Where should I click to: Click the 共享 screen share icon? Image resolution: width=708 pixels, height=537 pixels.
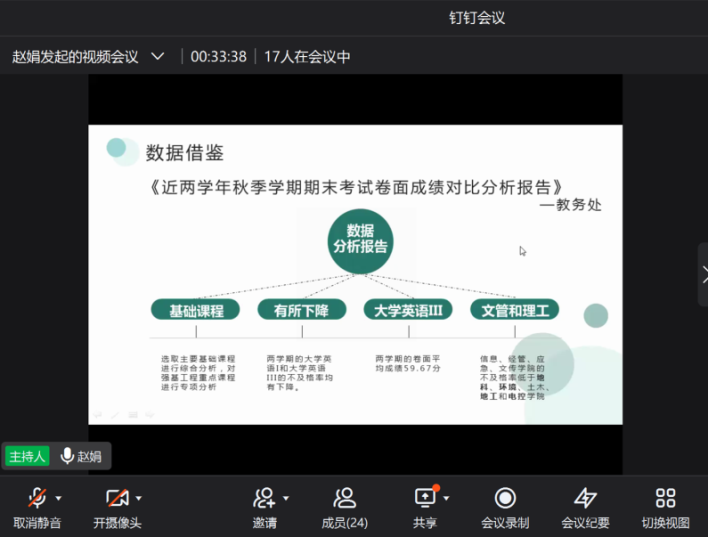click(425, 498)
